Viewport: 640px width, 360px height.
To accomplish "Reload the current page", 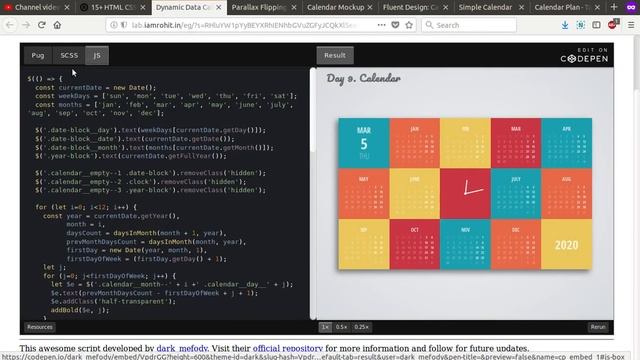I will (x=41, y=25).
